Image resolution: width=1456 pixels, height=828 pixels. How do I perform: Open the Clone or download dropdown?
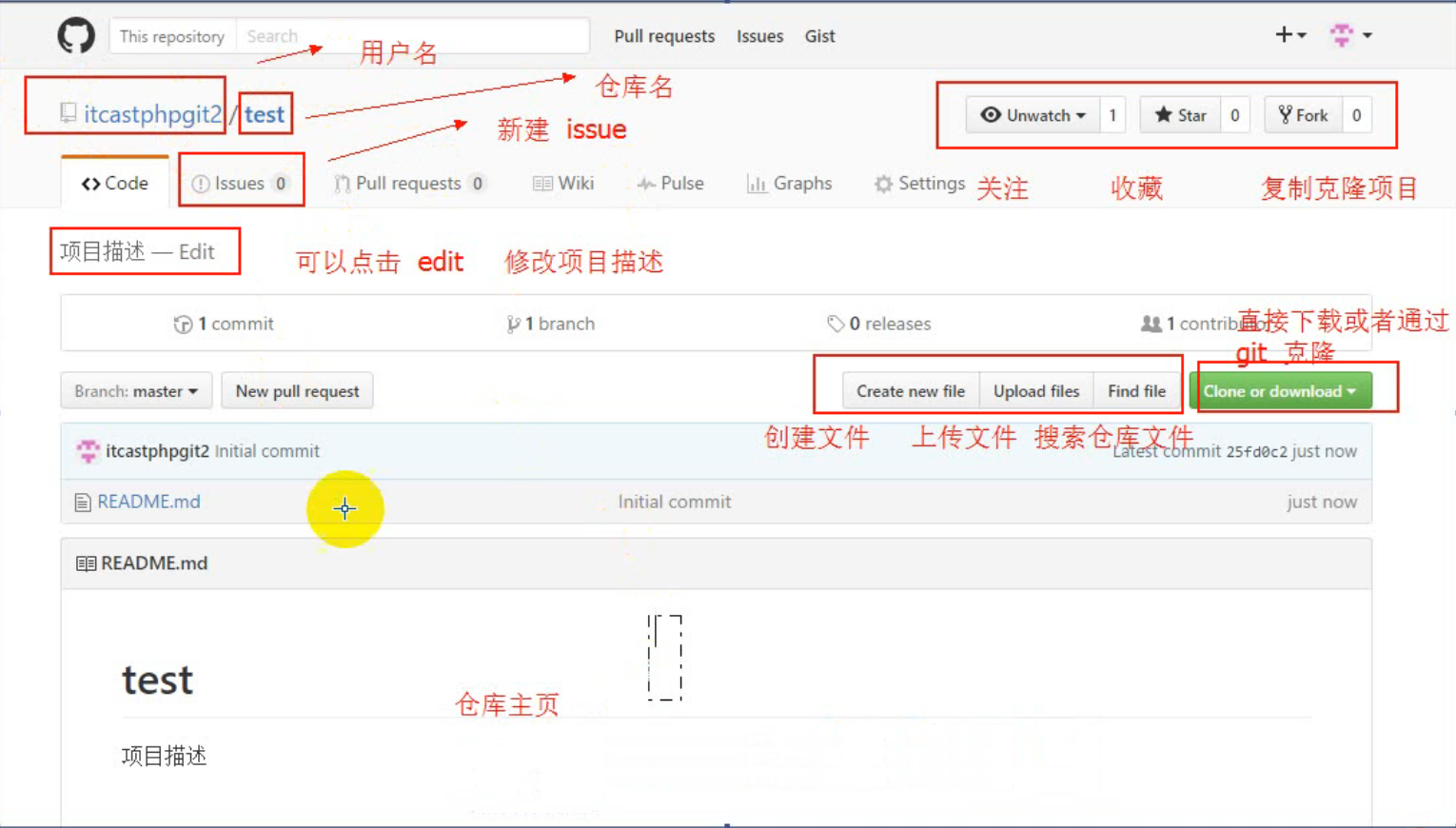click(x=1280, y=391)
